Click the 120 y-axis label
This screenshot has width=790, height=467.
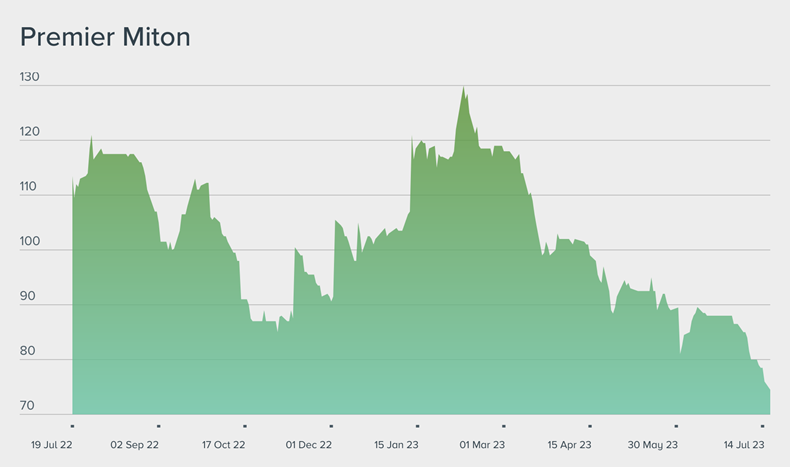[29, 132]
